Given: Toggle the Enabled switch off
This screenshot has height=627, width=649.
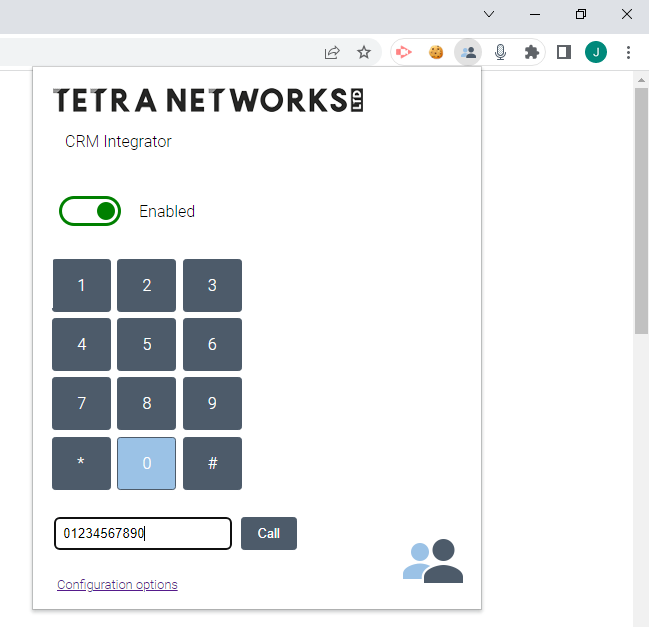Looking at the screenshot, I should (90, 211).
